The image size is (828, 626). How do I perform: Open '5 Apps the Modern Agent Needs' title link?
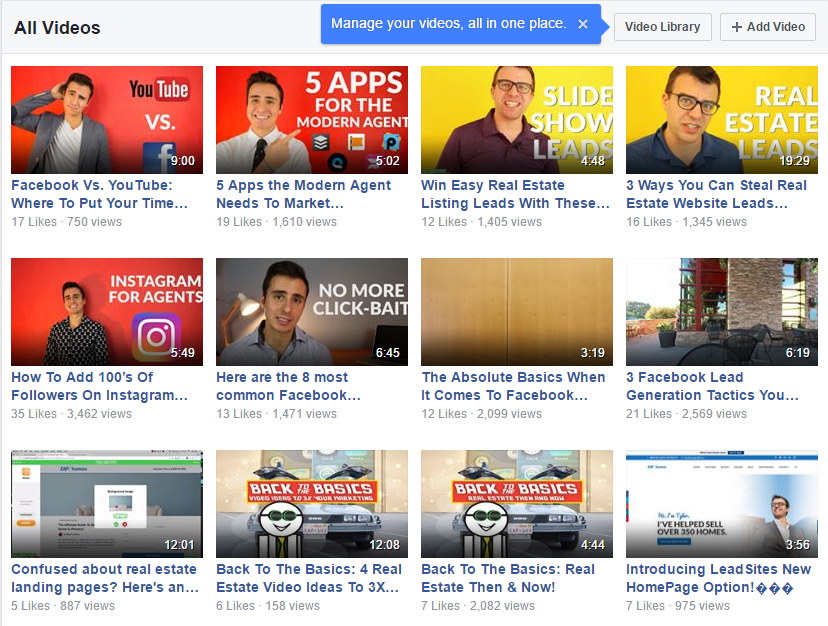click(304, 194)
